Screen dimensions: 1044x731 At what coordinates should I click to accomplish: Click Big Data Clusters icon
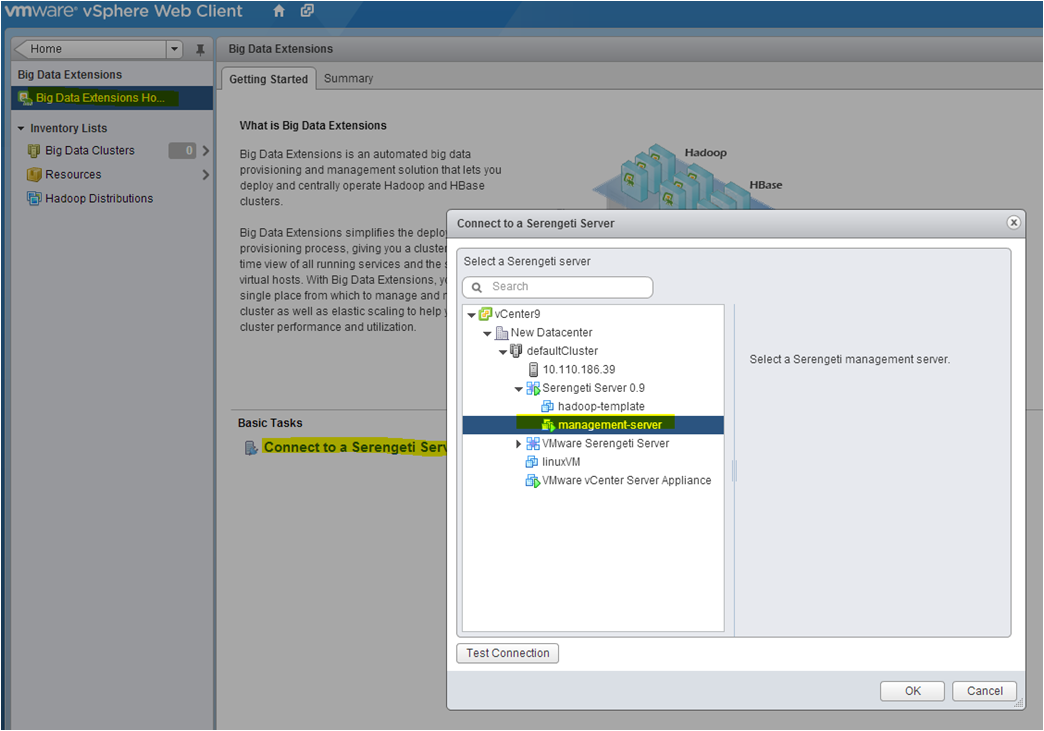33,151
